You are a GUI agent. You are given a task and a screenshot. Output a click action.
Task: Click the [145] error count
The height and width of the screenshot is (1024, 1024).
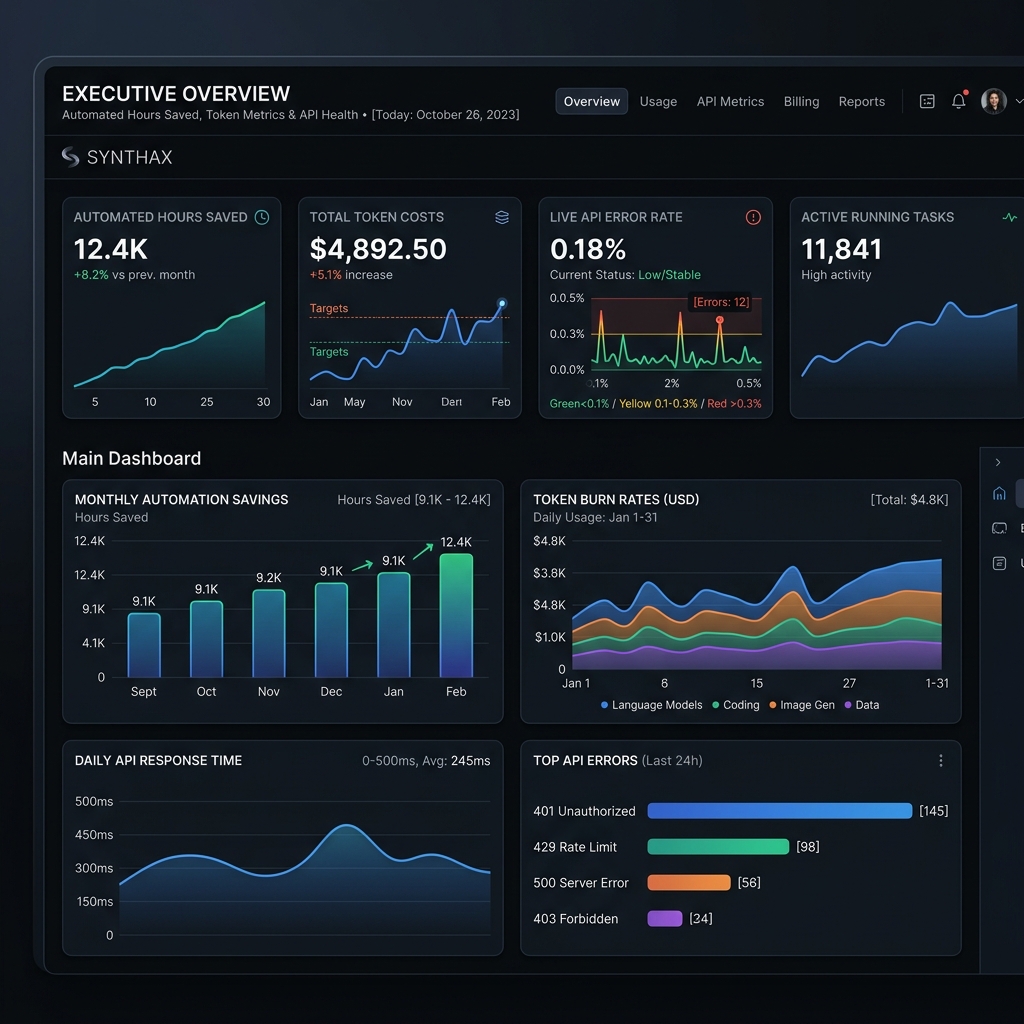[933, 810]
